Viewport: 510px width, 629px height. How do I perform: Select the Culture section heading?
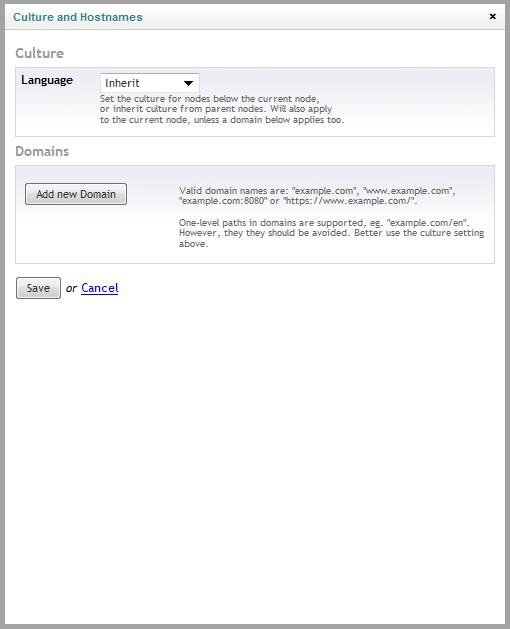pos(39,53)
